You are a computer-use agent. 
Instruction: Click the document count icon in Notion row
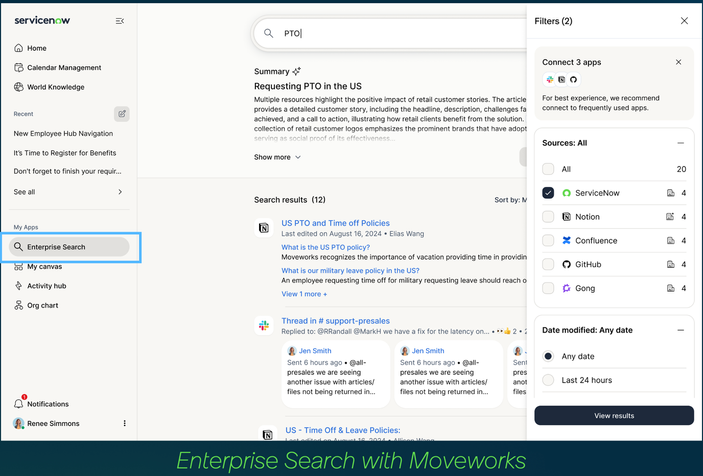pos(670,217)
